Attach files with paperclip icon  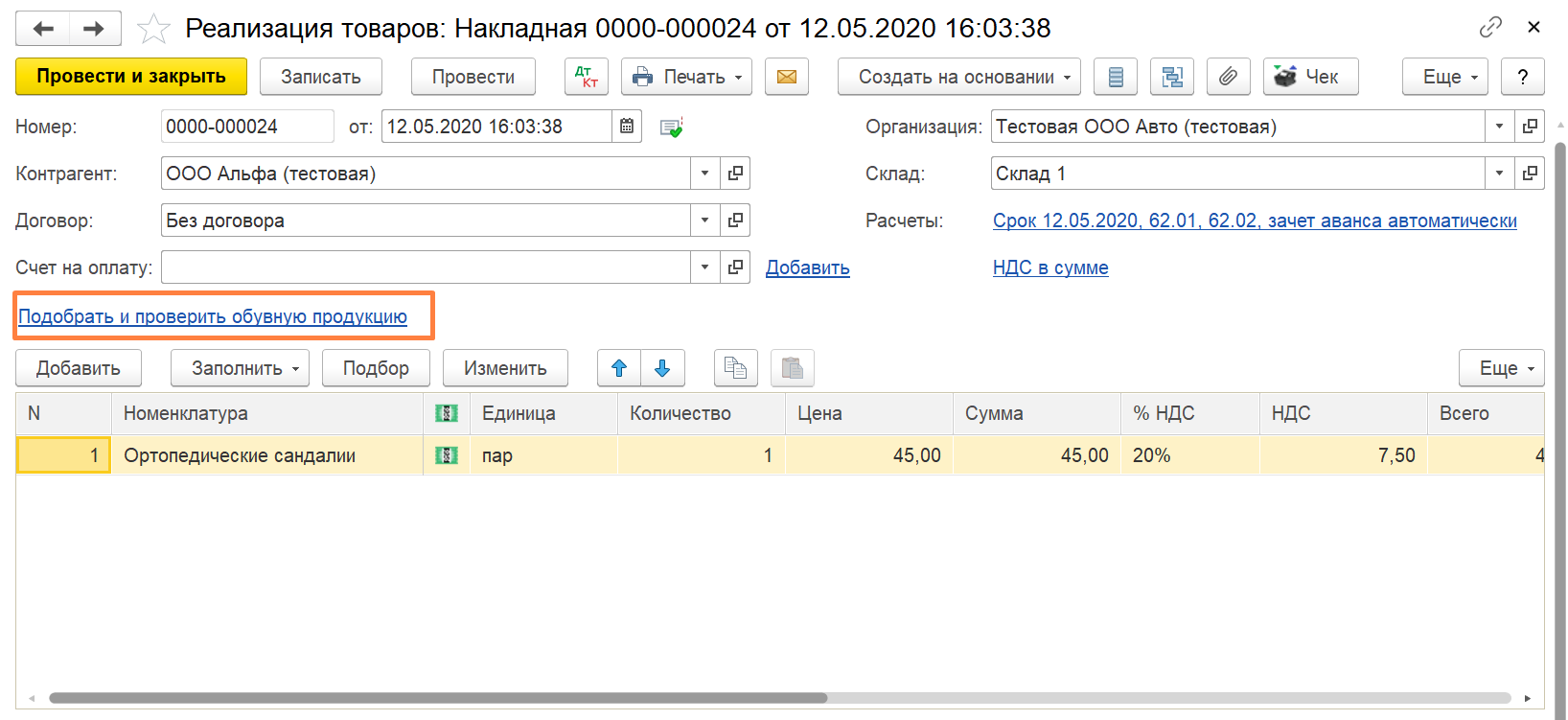coord(1229,77)
